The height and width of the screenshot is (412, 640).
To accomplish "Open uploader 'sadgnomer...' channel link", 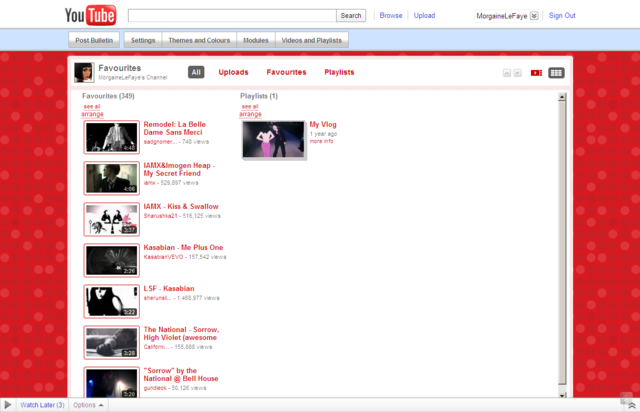I will coord(160,142).
